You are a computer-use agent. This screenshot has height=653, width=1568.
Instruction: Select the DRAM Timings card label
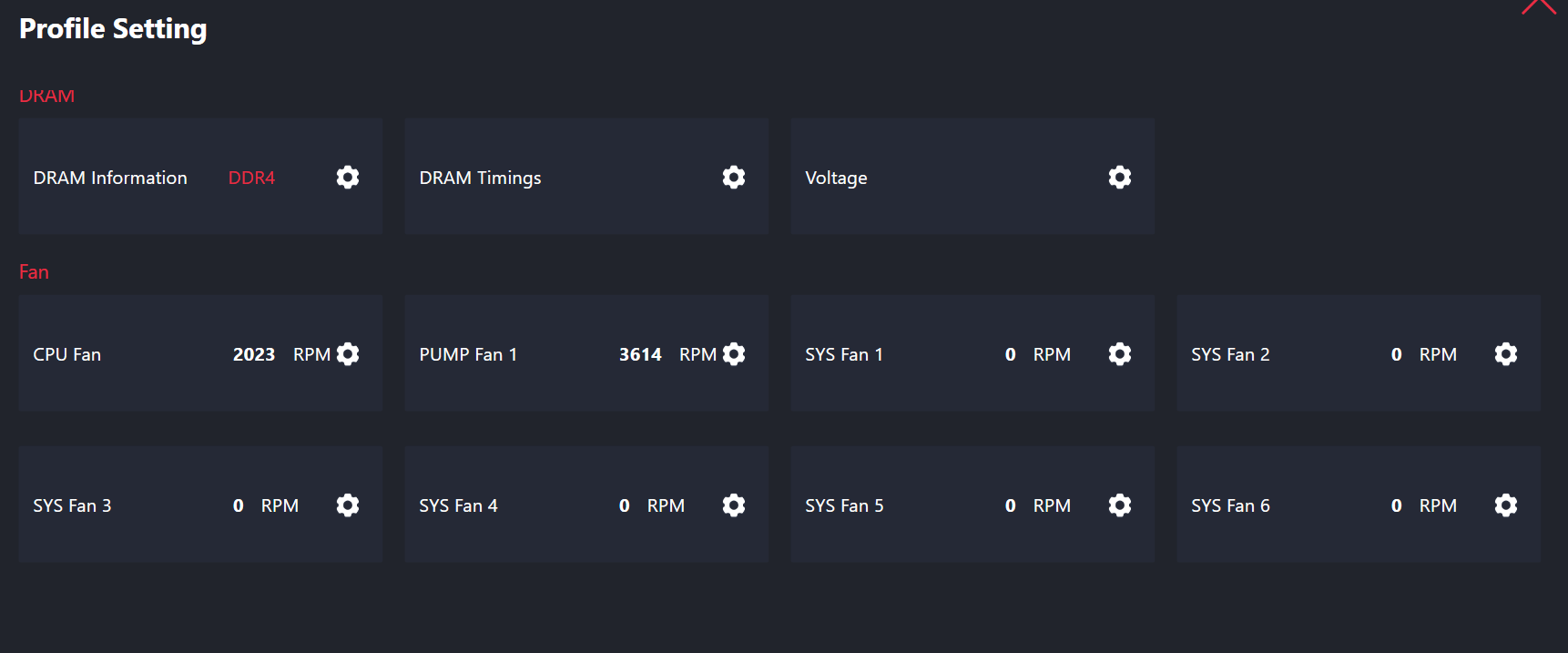[480, 178]
